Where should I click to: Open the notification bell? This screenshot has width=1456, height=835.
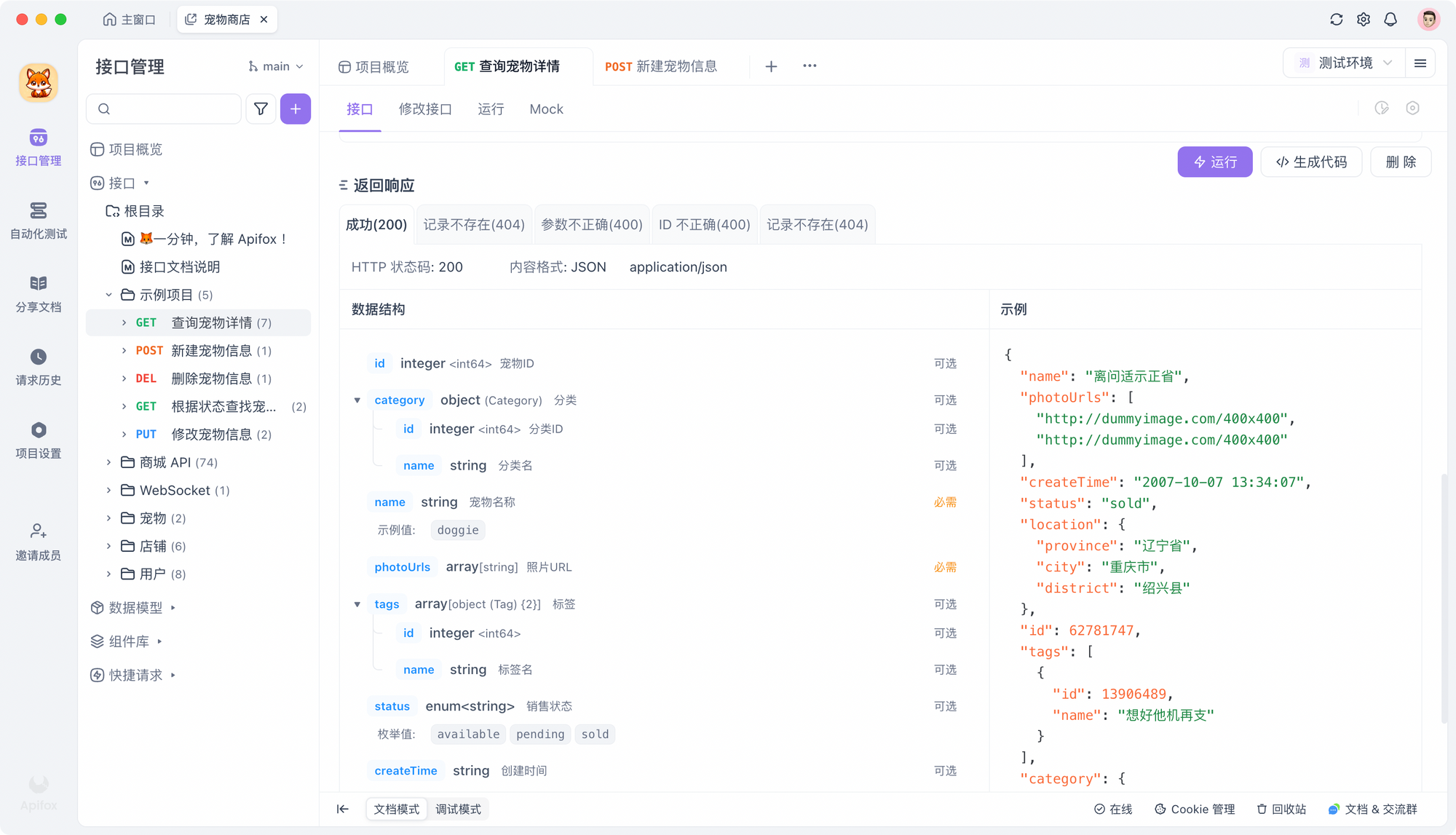click(x=1390, y=20)
